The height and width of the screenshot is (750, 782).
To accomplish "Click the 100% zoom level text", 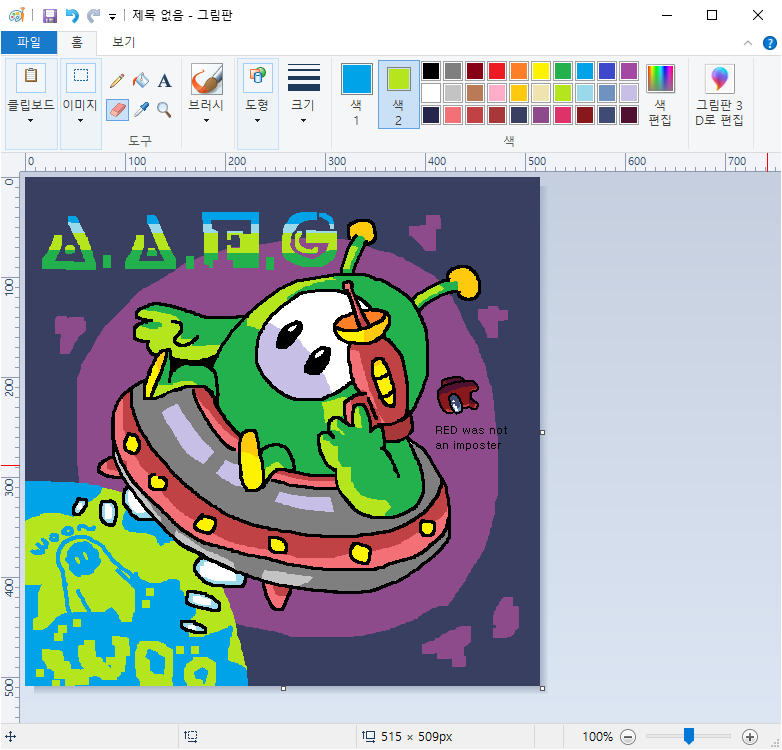I will tap(597, 737).
